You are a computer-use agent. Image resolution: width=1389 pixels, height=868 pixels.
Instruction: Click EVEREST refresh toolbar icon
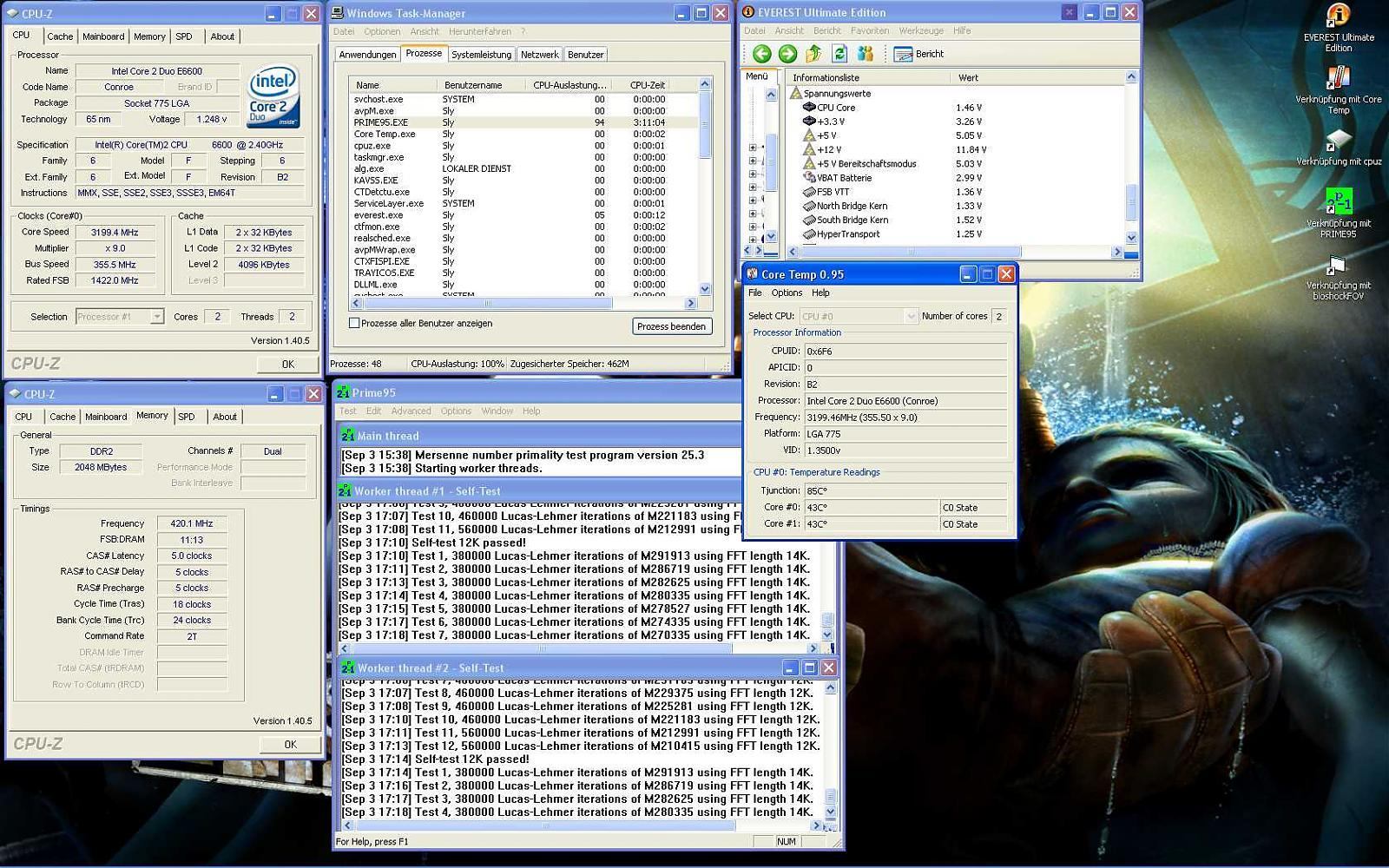pyautogui.click(x=839, y=54)
